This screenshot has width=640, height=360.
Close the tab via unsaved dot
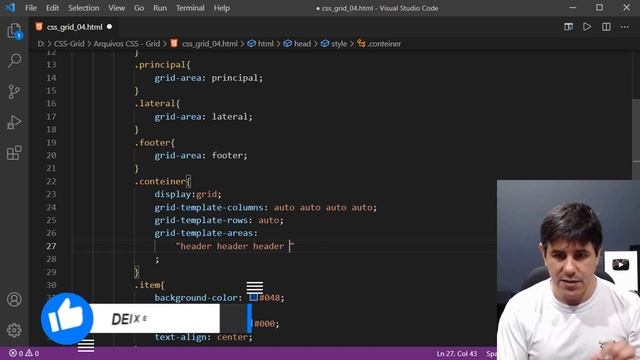[x=109, y=27]
